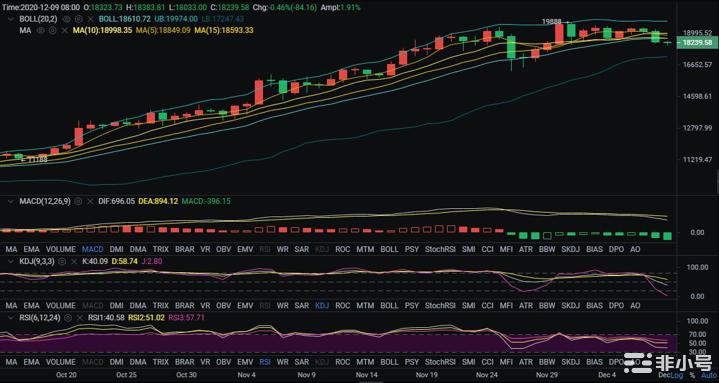Close the MACD(12,26,9) panel with X
The width and height of the screenshot is (719, 383).
click(x=90, y=201)
